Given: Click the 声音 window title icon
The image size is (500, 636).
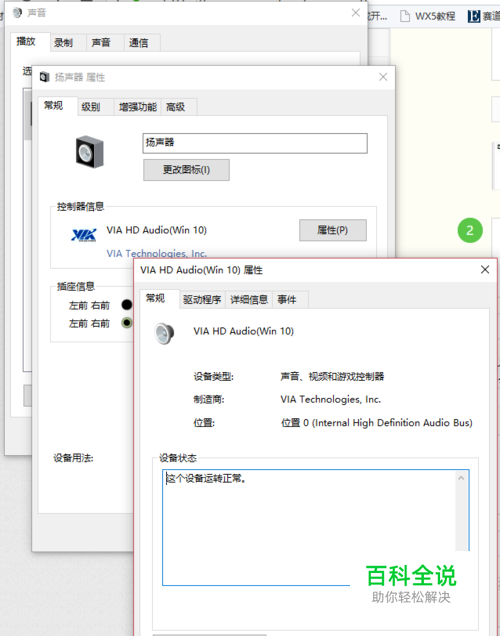Looking at the screenshot, I should click(17, 13).
